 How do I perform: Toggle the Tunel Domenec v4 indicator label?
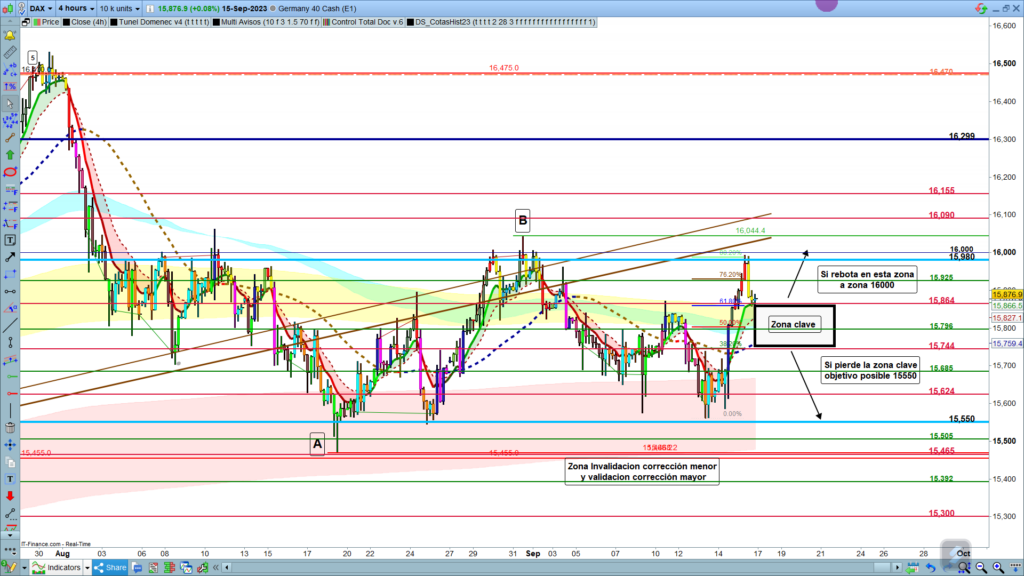click(150, 21)
